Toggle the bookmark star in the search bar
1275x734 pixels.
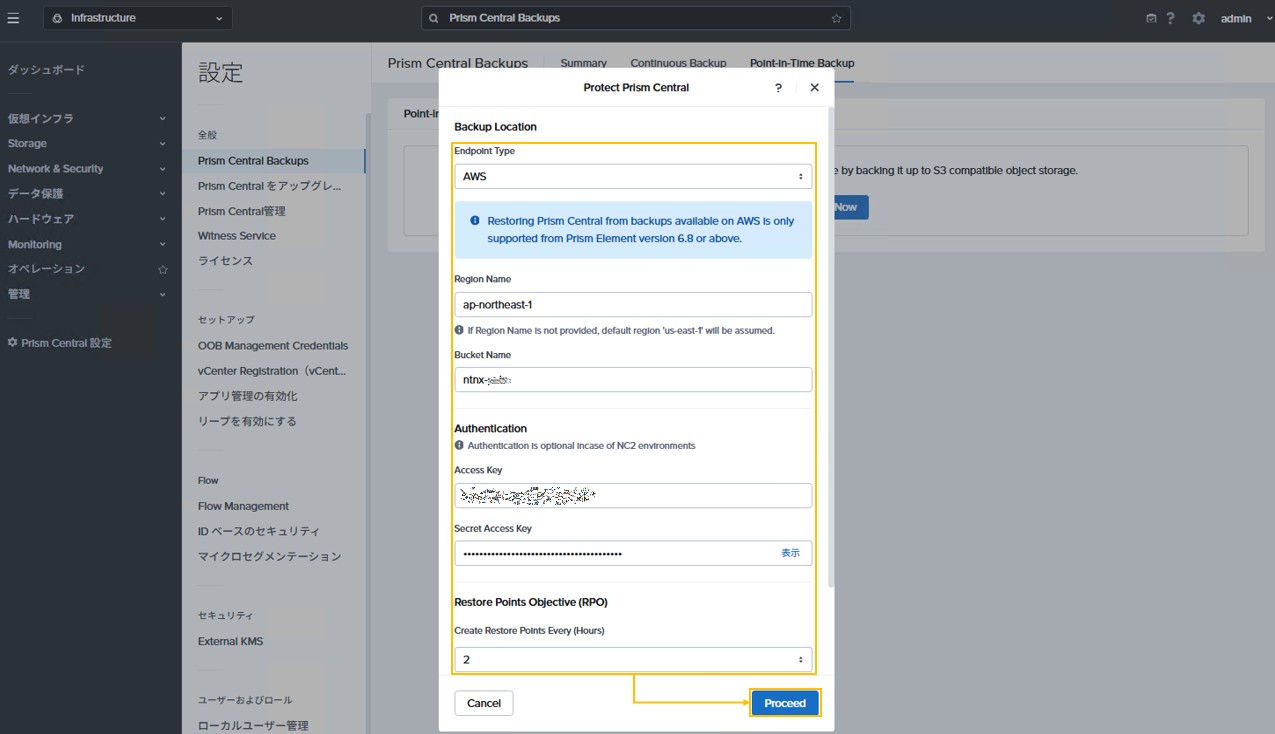[836, 17]
